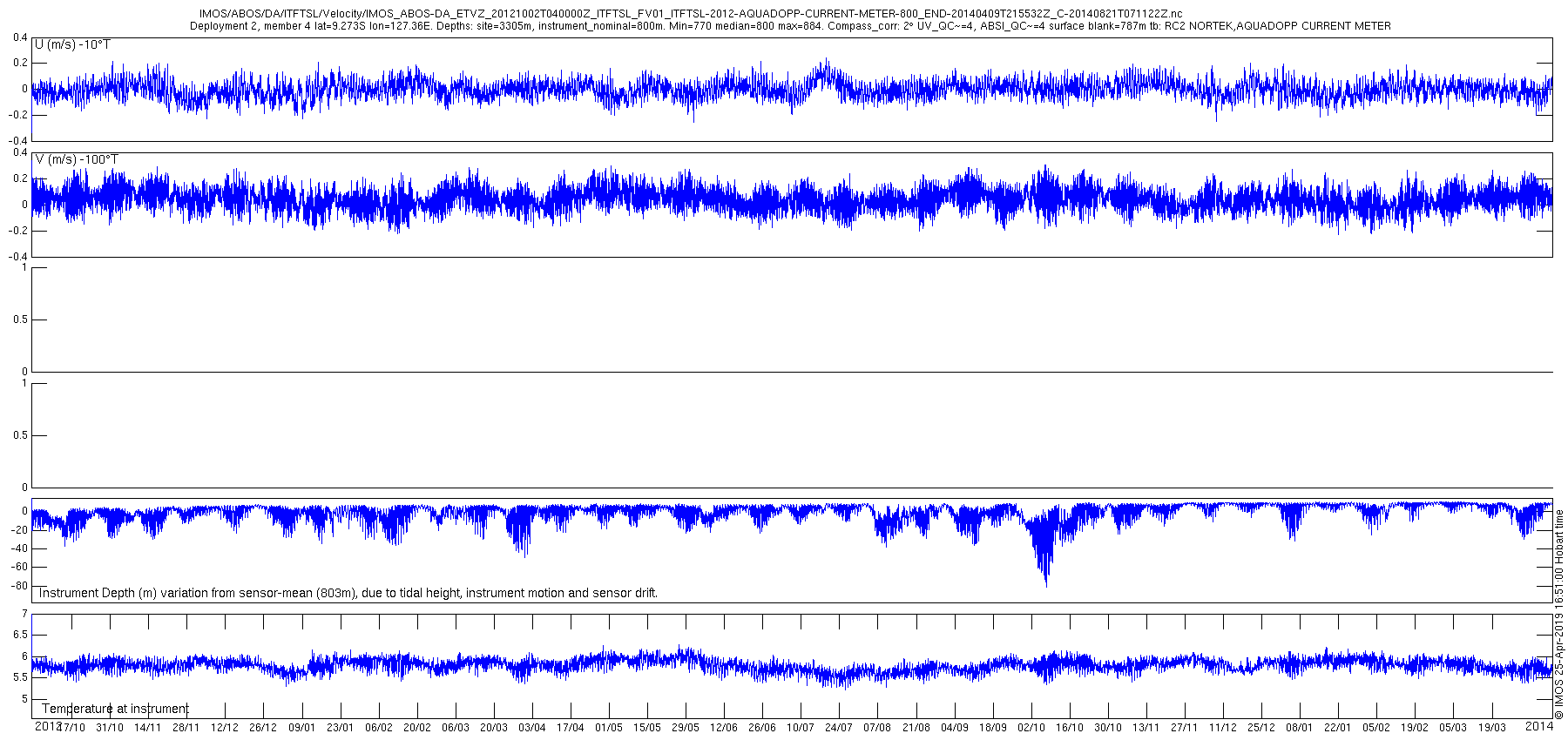Click the '5.5' tick on the temperature axis
Image resolution: width=1568 pixels, height=740 pixels.
tap(20, 677)
